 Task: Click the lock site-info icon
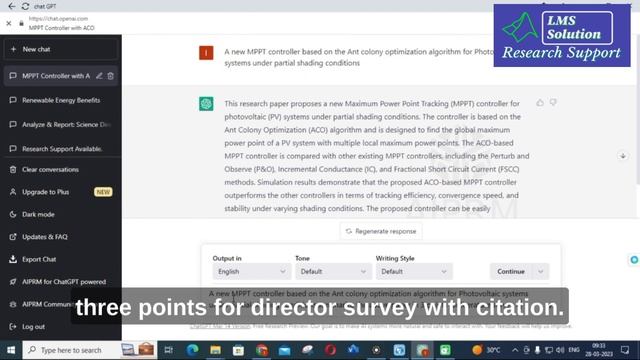coord(21,23)
